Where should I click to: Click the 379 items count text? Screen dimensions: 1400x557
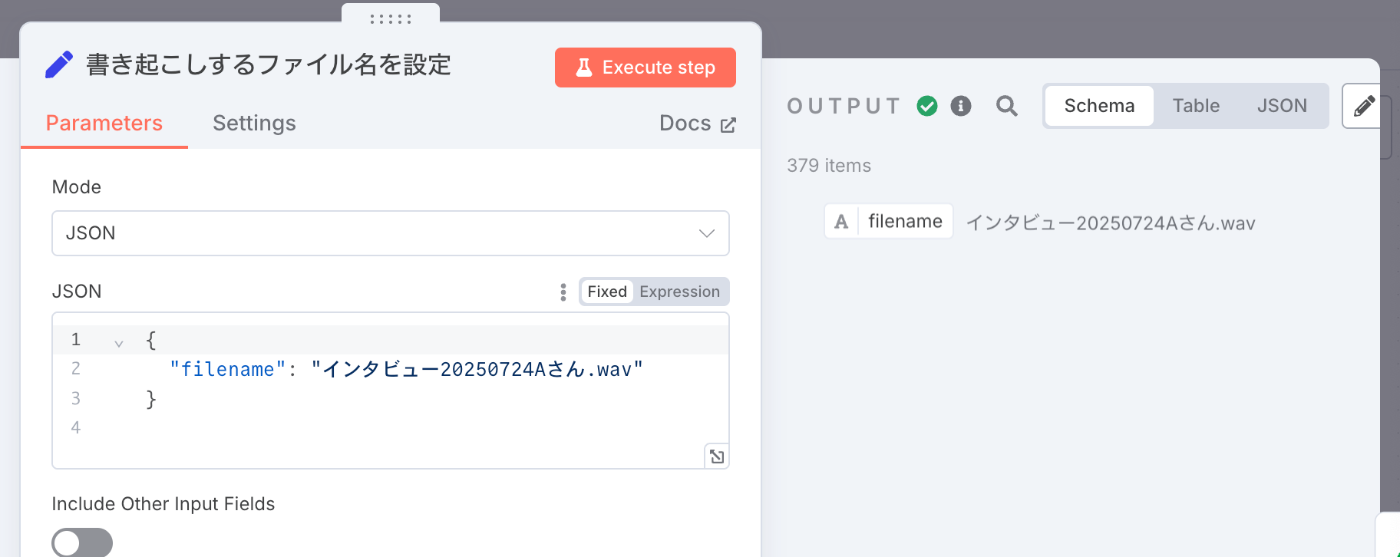tap(829, 166)
